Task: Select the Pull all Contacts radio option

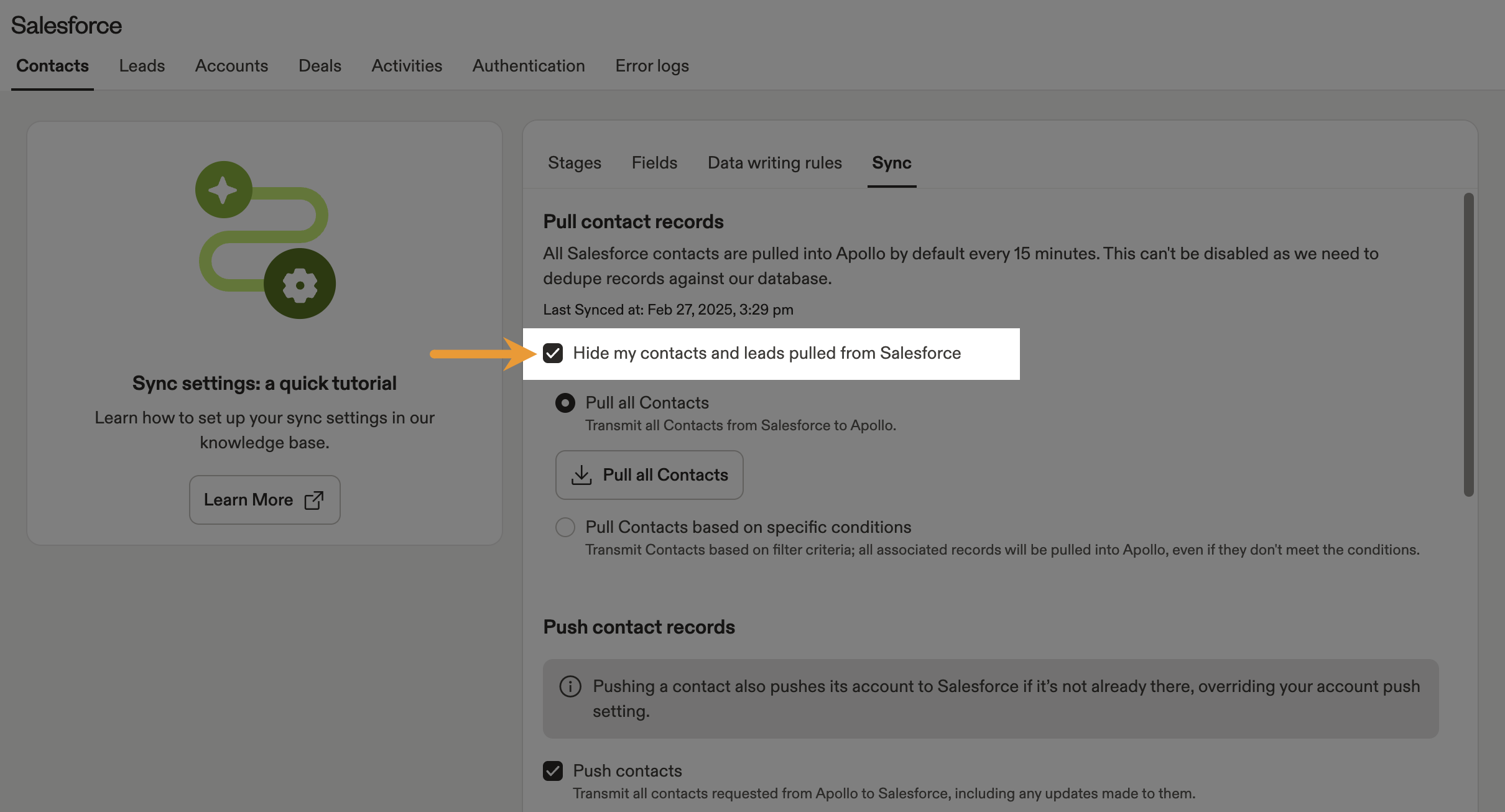Action: pyautogui.click(x=565, y=403)
